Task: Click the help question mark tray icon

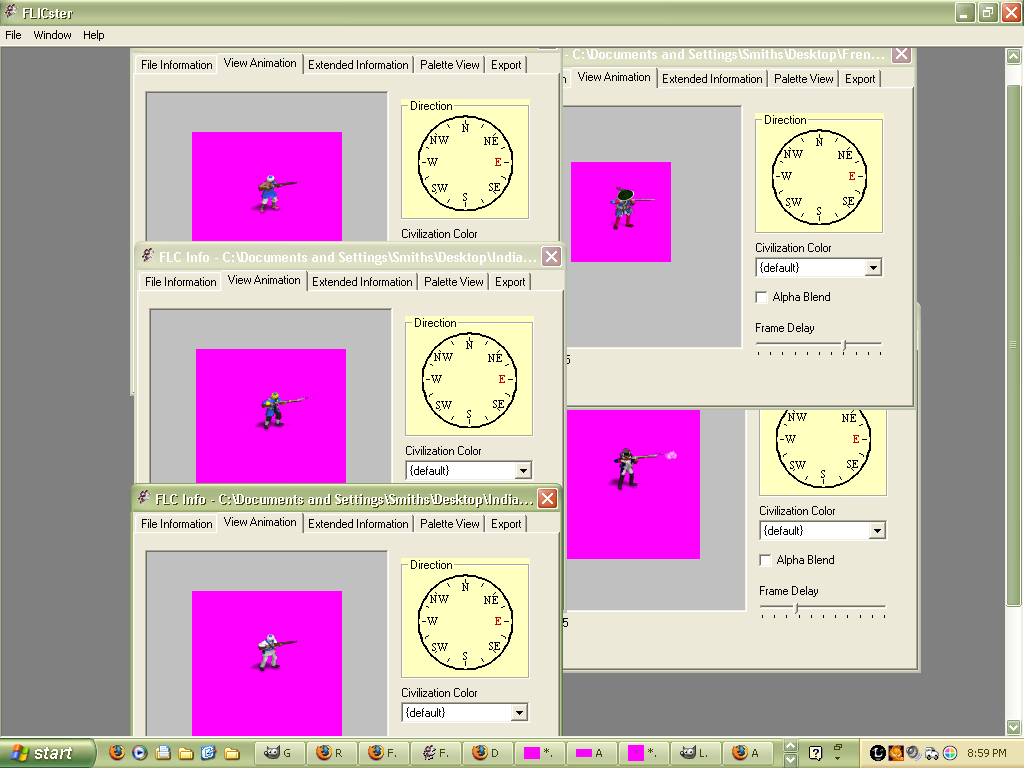Action: click(816, 753)
